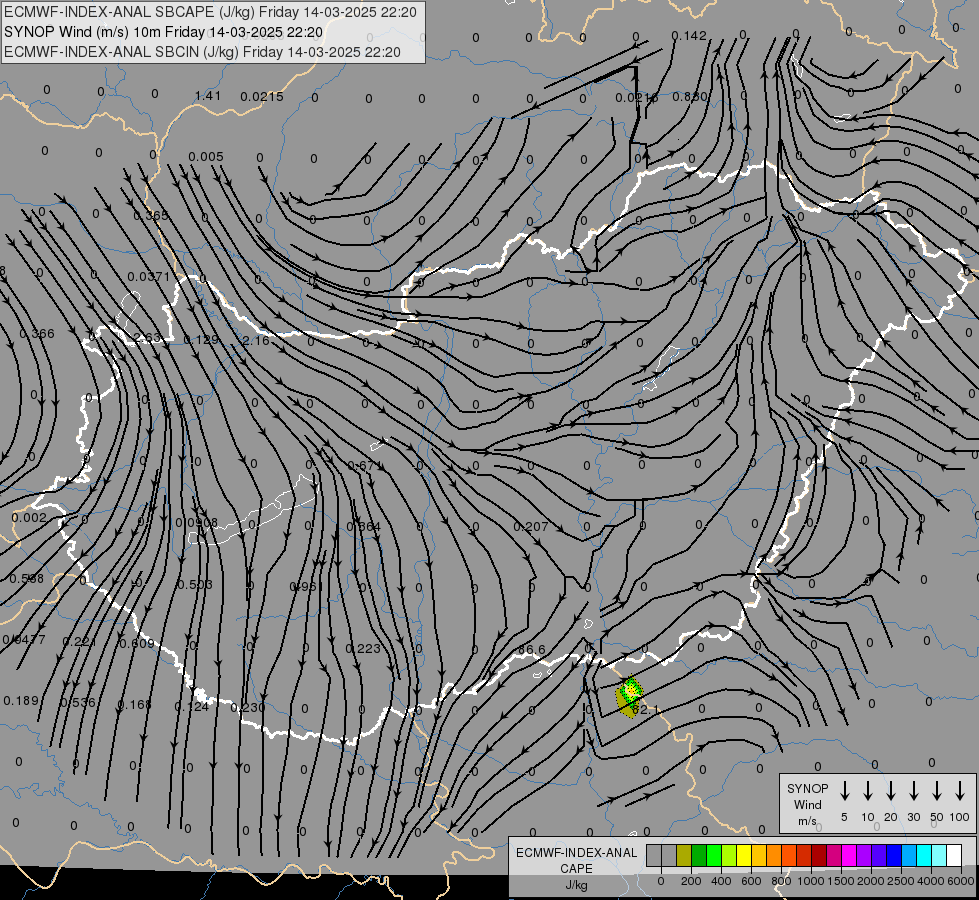This screenshot has height=900, width=979.
Task: Click the 100 m/s wind arrow in legend
Action: click(960, 790)
